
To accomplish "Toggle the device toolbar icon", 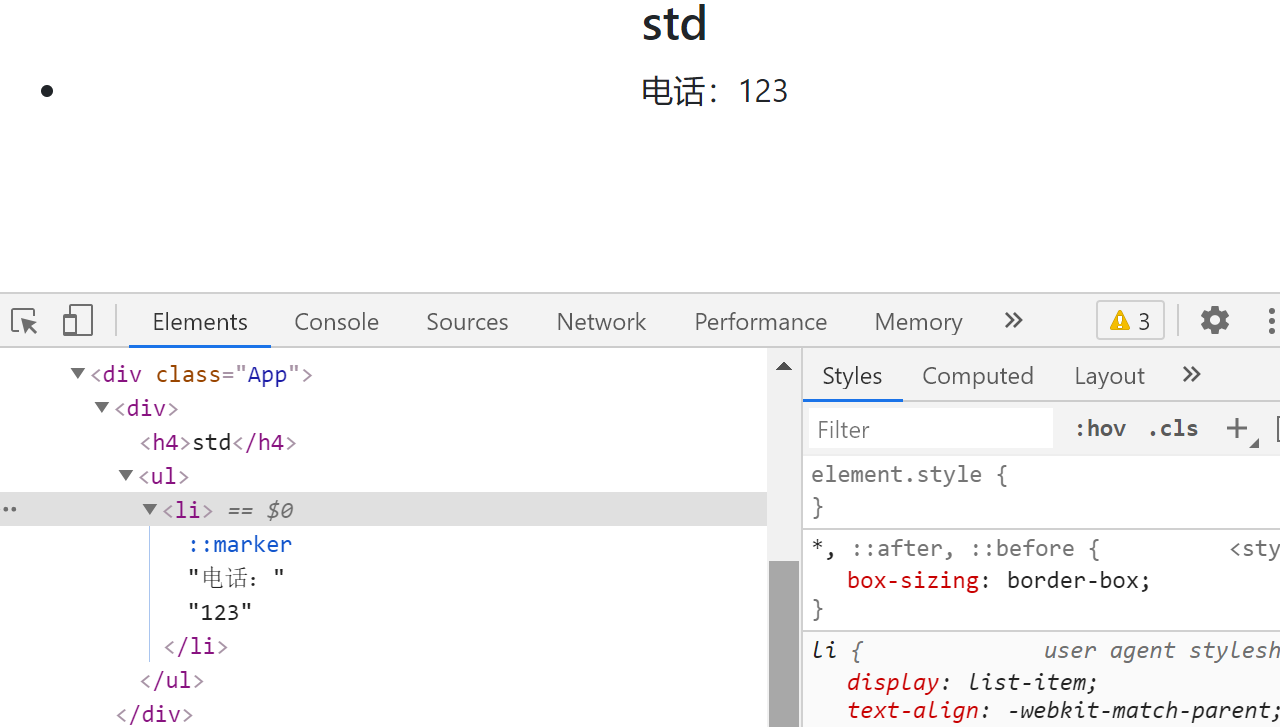I will click(77, 321).
